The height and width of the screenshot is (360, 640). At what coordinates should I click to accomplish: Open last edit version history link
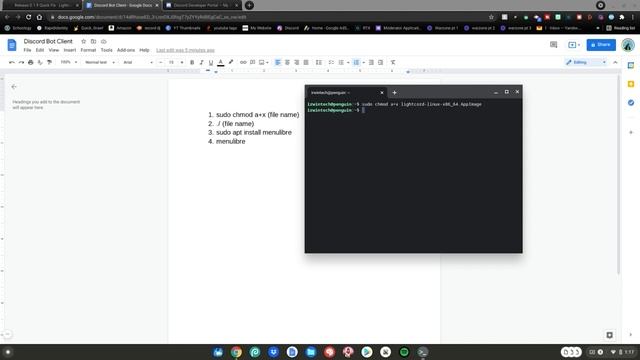tap(185, 50)
